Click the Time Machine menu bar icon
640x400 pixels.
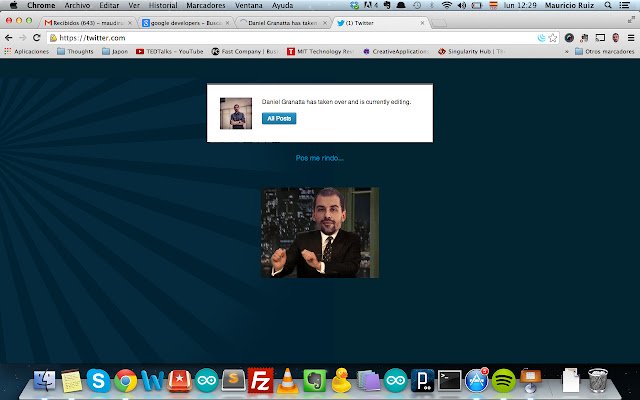point(417,5)
